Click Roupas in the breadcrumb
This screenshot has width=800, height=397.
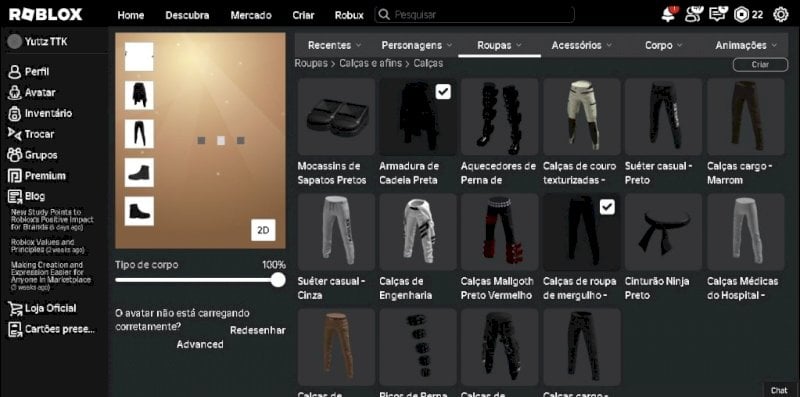[x=311, y=64]
